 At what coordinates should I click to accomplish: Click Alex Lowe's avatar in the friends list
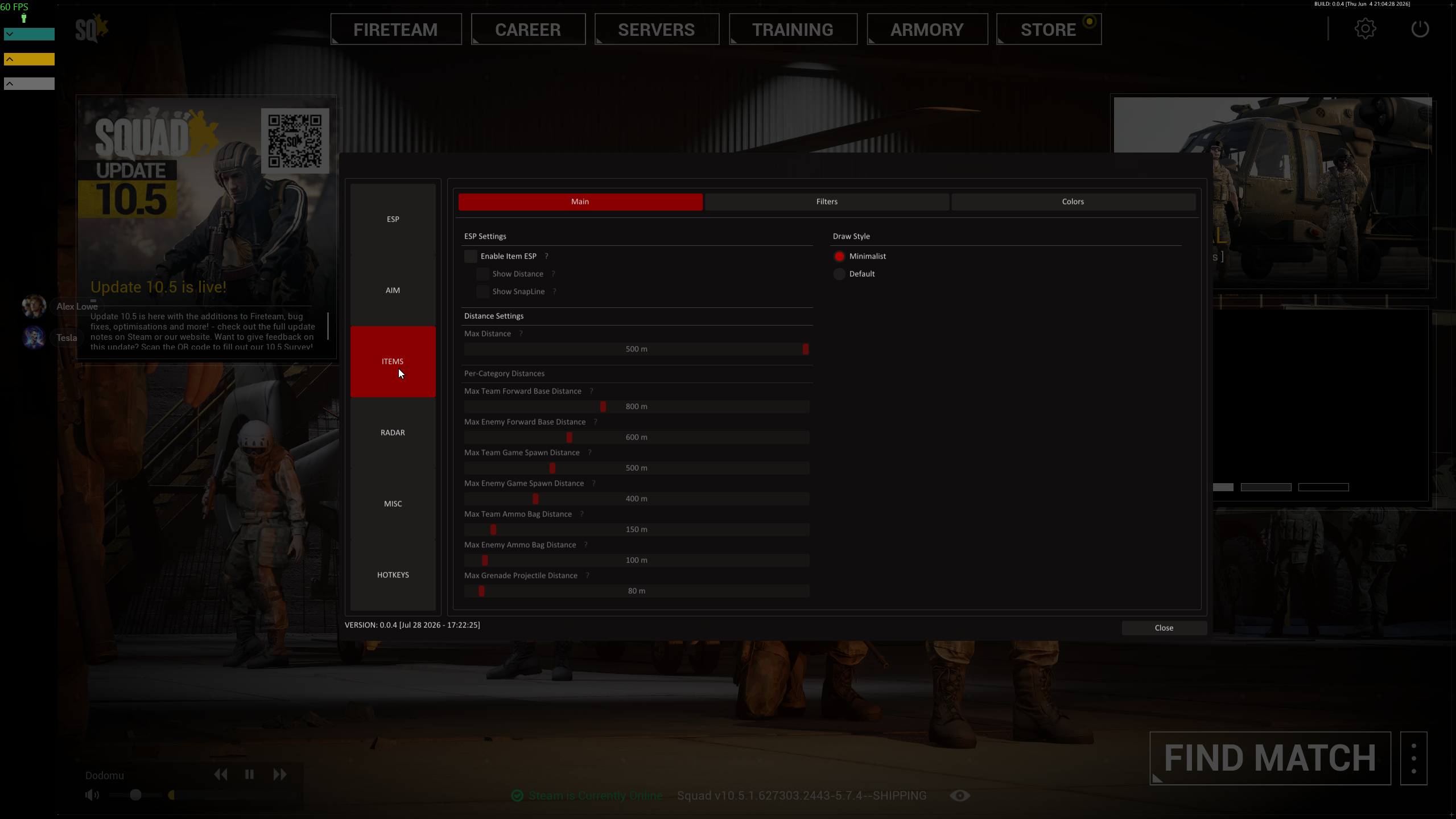tap(34, 306)
